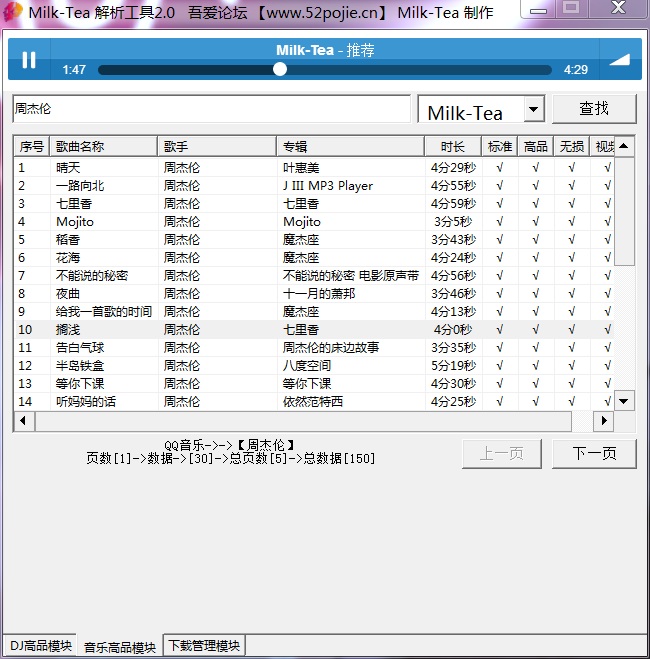Screen dimensions: 650x659
Task: Select the song 晴天
Action: [x=68, y=168]
